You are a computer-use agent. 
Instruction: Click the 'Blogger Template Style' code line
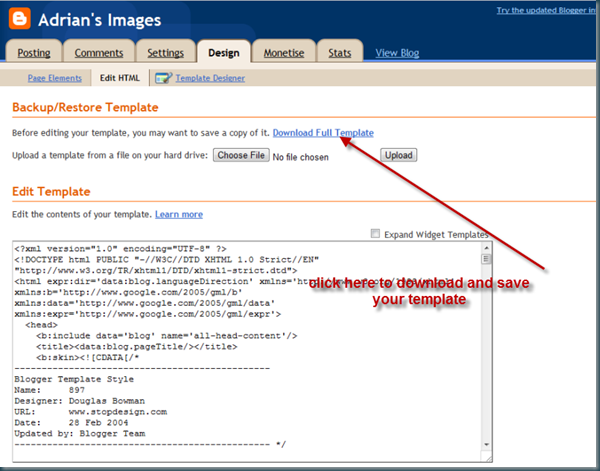coord(74,379)
